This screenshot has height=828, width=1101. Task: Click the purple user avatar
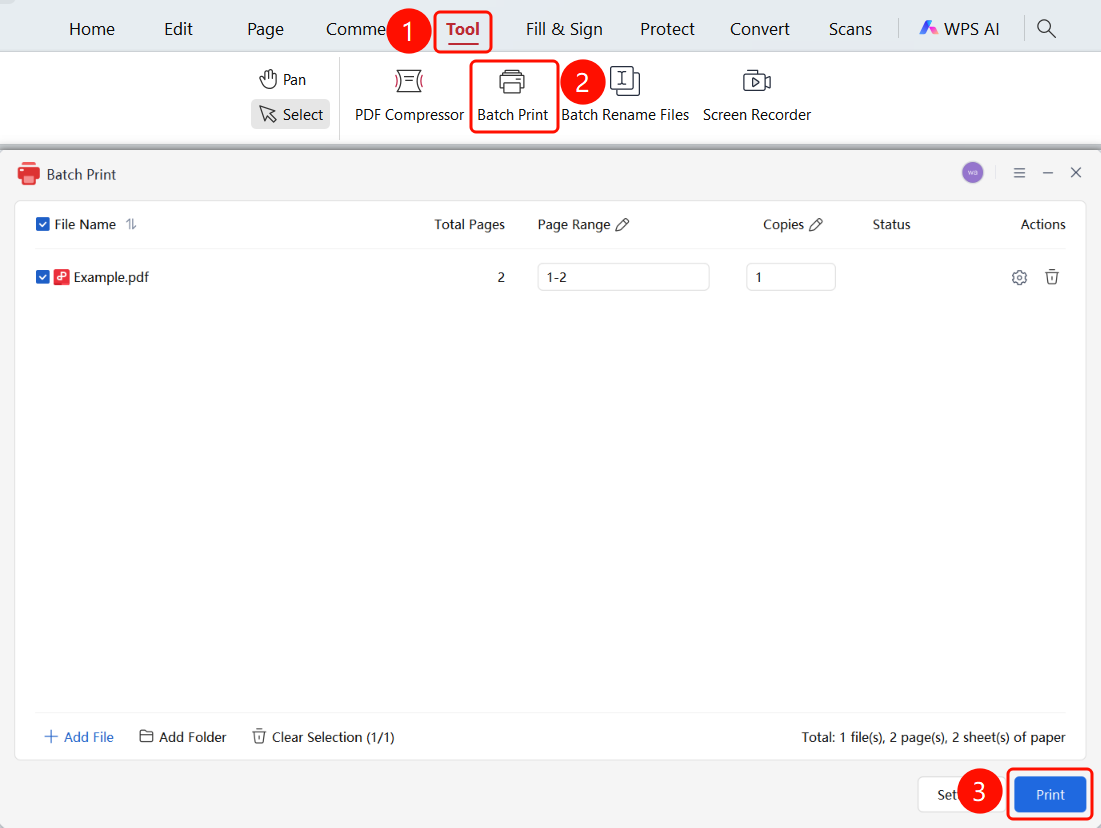(973, 173)
